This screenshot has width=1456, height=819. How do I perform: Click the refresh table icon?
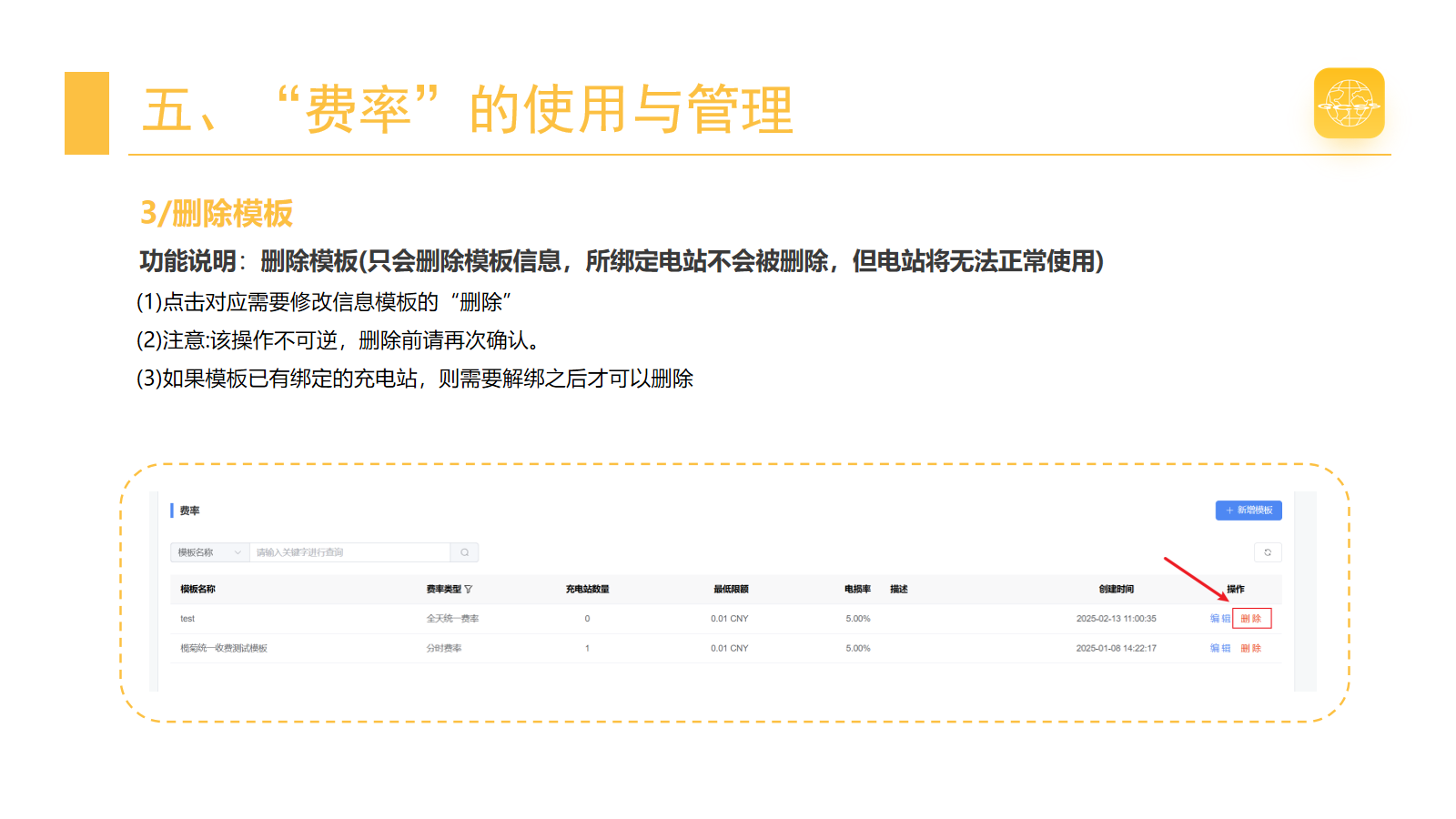pyautogui.click(x=1268, y=552)
